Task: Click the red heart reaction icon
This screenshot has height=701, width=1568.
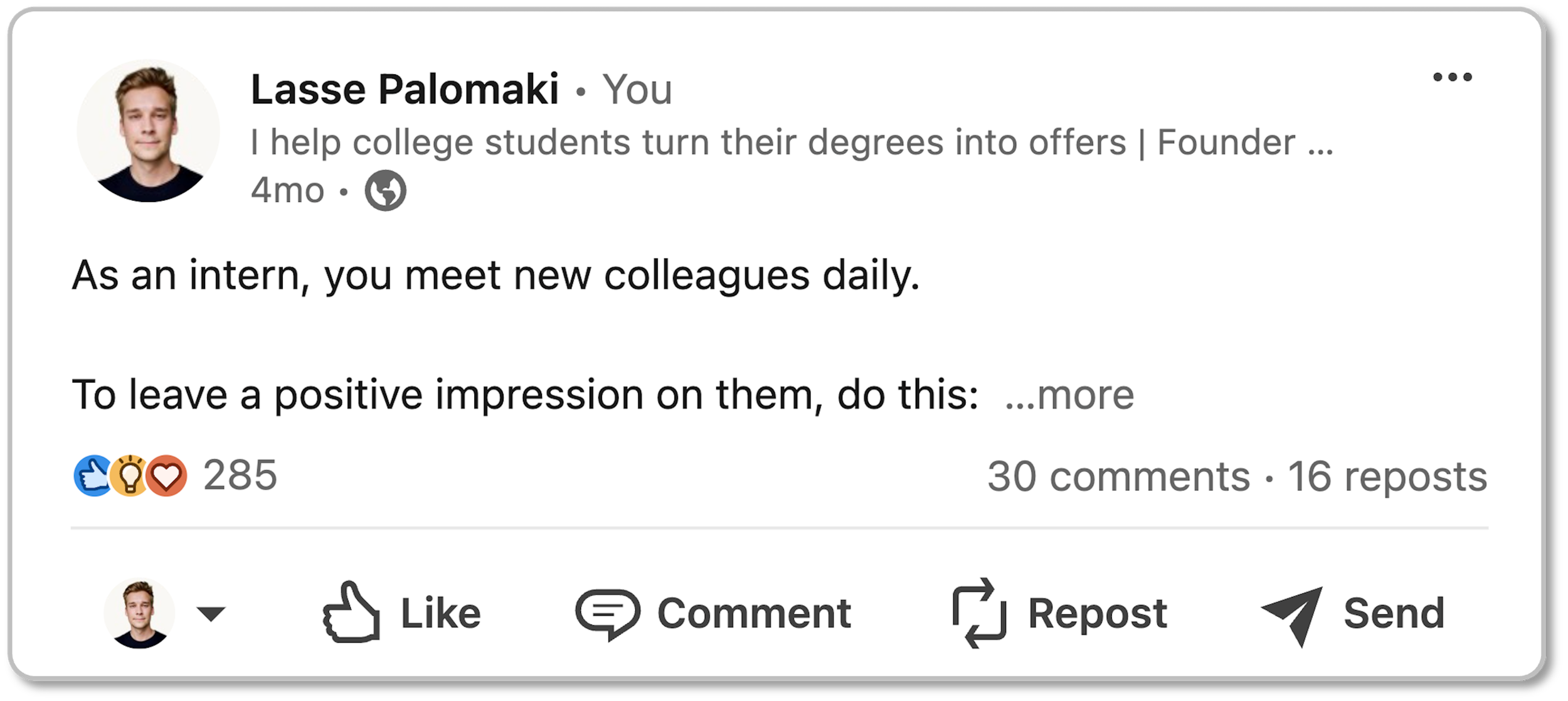Action: pos(166,476)
